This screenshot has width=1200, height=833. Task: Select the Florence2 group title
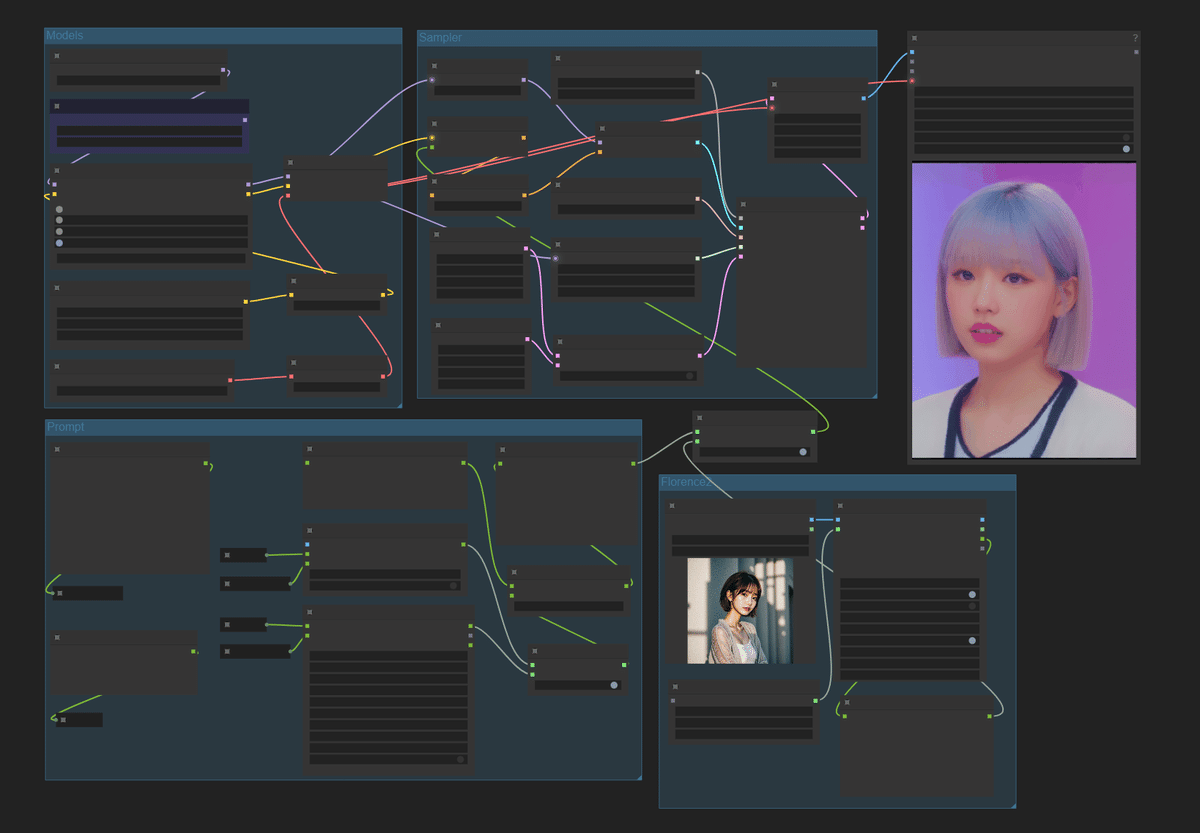tap(686, 482)
